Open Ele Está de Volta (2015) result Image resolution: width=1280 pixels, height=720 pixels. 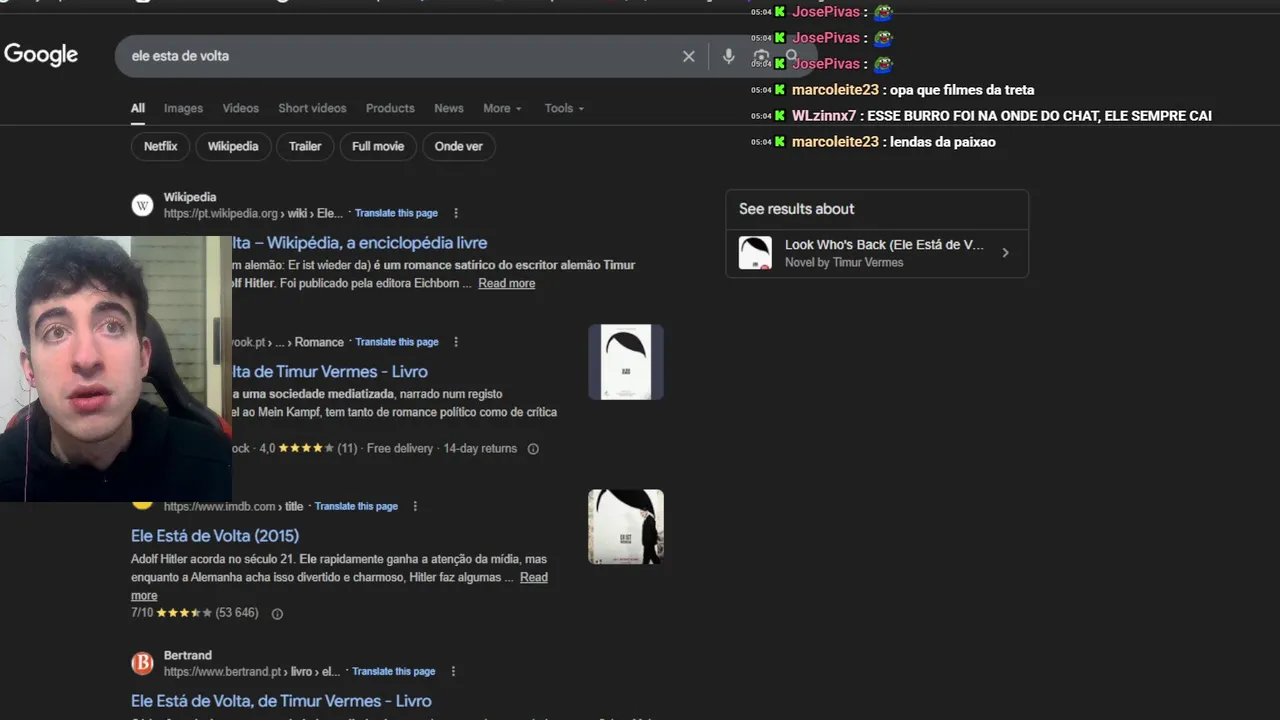(x=215, y=536)
